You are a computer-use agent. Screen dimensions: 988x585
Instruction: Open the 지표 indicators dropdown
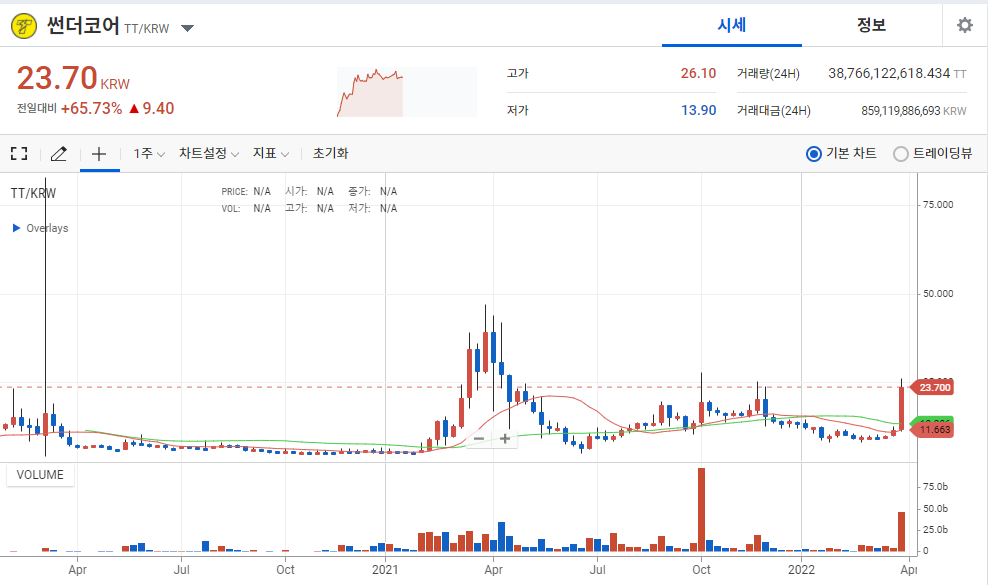[271, 153]
